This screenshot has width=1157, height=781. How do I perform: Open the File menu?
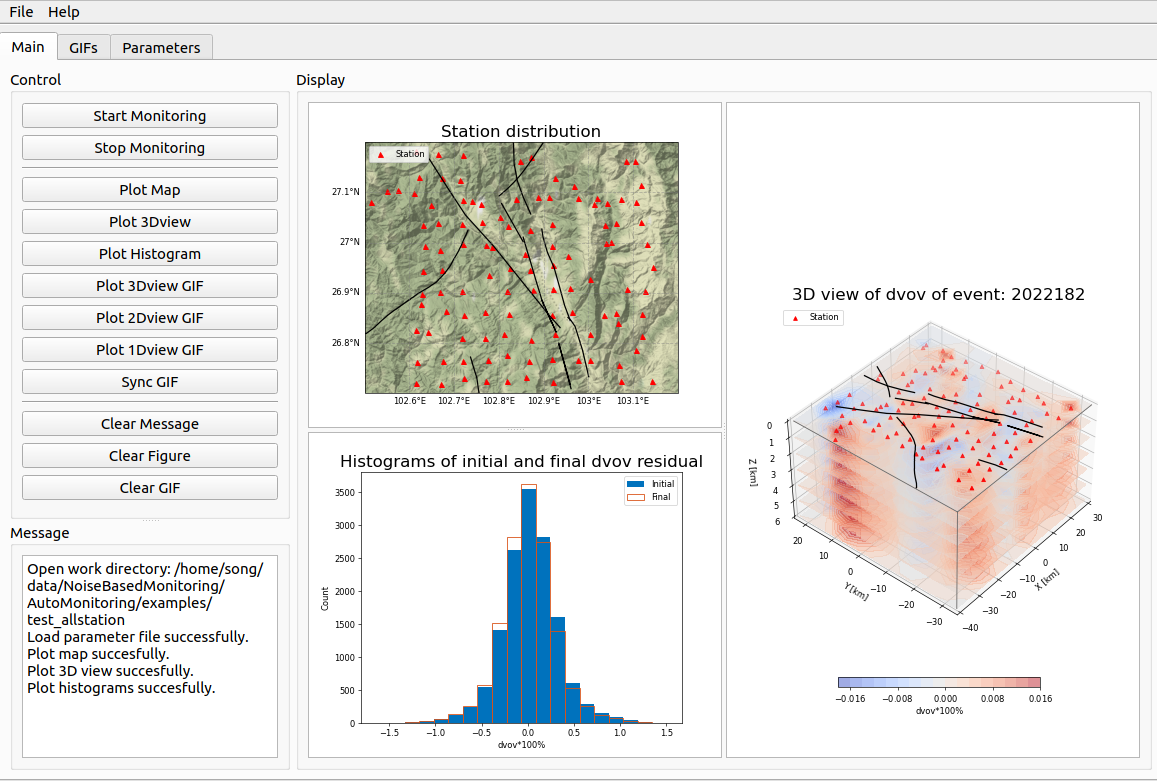point(21,12)
